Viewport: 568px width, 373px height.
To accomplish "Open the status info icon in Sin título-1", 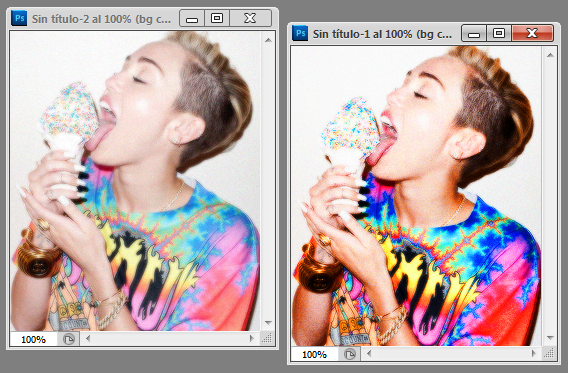I will point(350,354).
